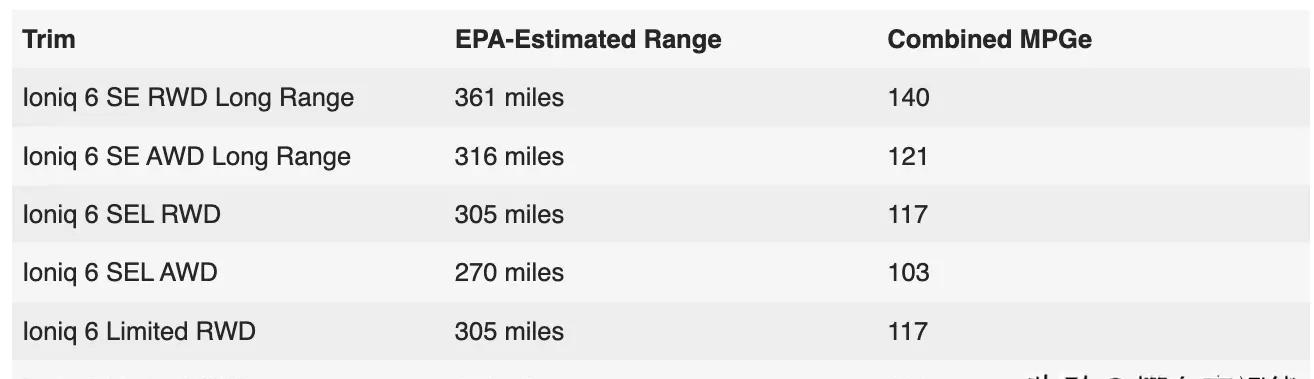Click the Trim column header

48,40
